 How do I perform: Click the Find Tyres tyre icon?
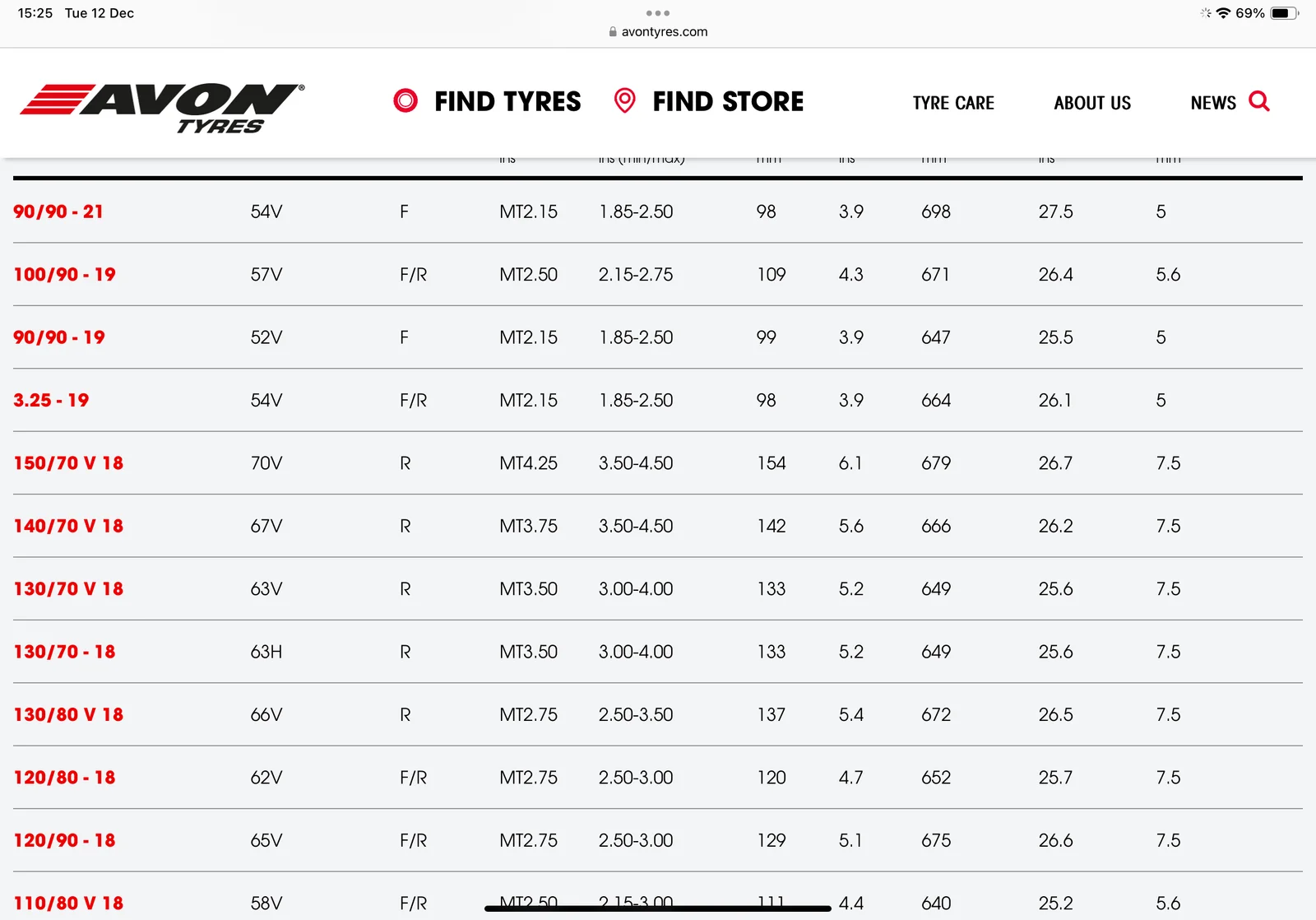(405, 100)
